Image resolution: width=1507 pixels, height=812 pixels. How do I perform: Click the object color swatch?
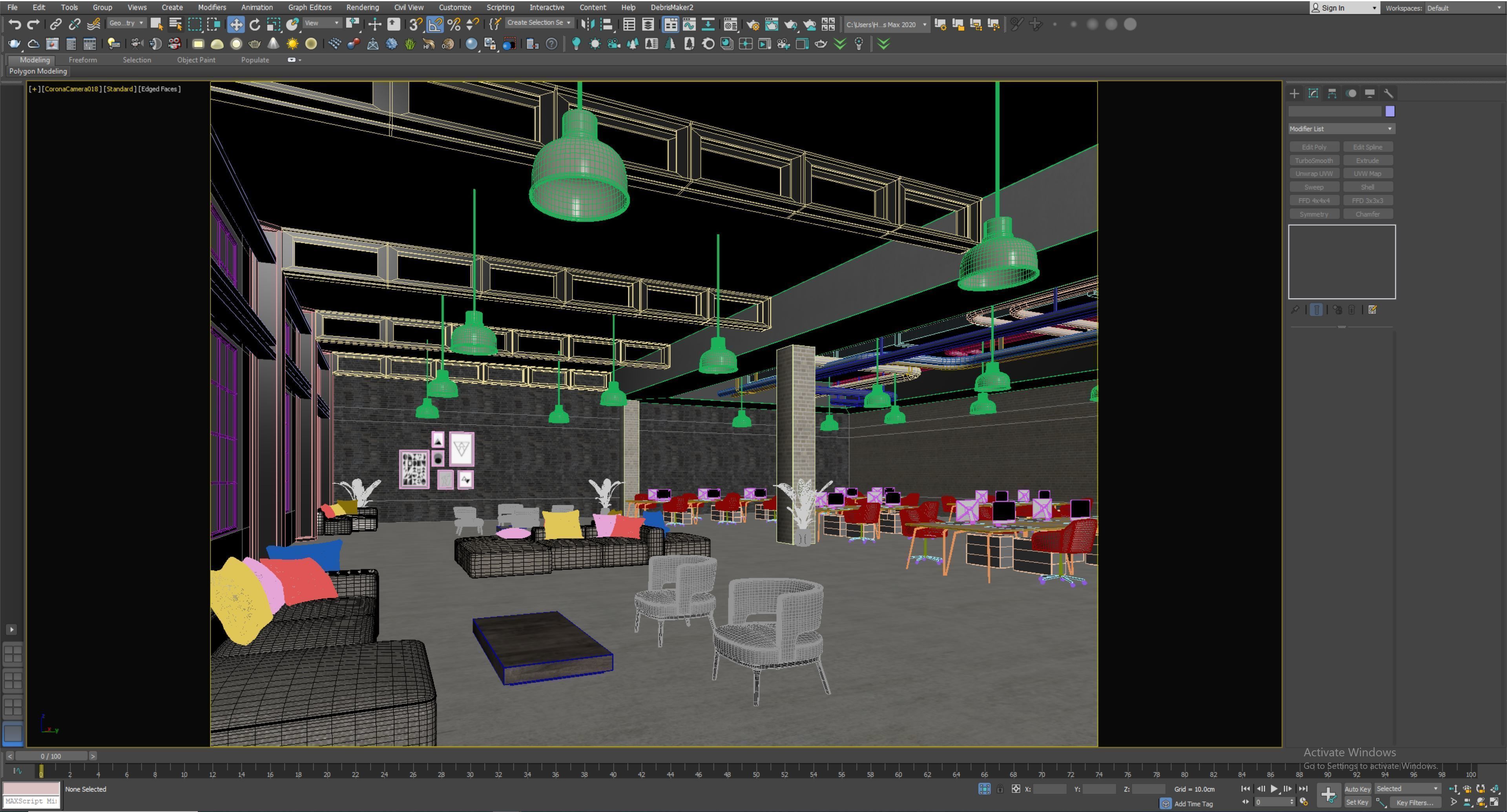pos(1390,111)
